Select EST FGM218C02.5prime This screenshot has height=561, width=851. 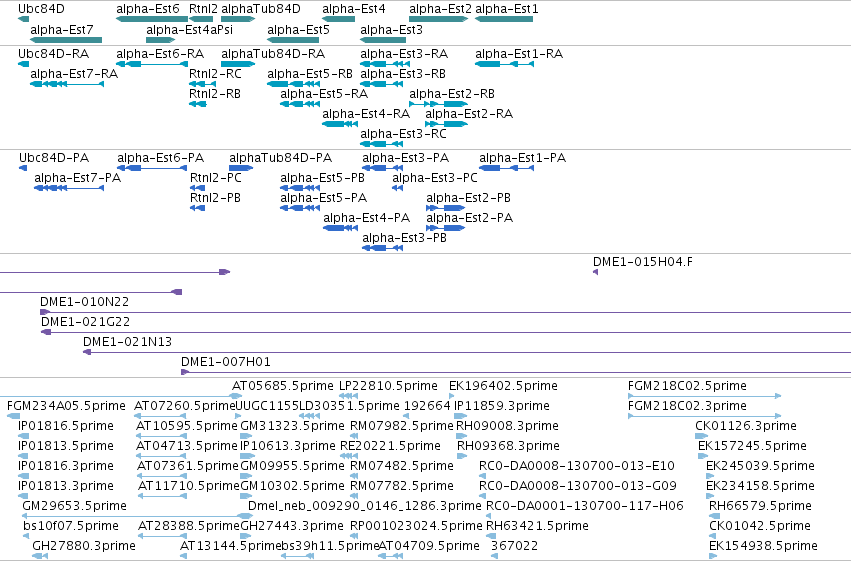point(704,396)
